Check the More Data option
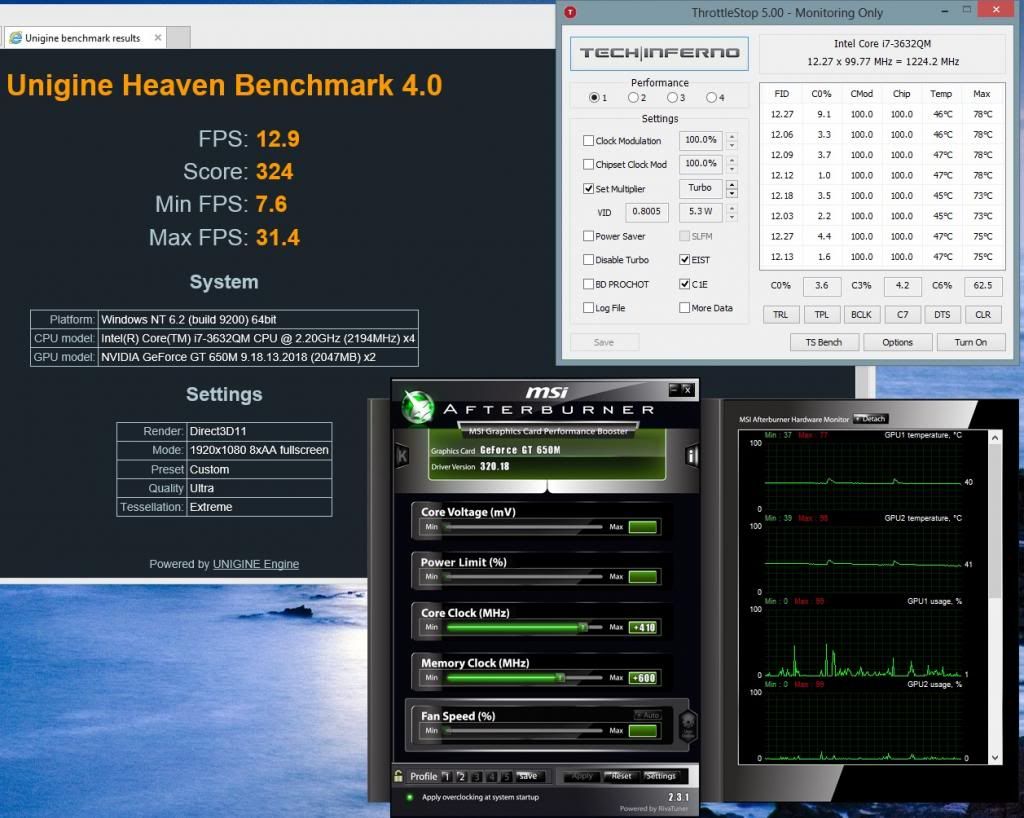 (684, 307)
